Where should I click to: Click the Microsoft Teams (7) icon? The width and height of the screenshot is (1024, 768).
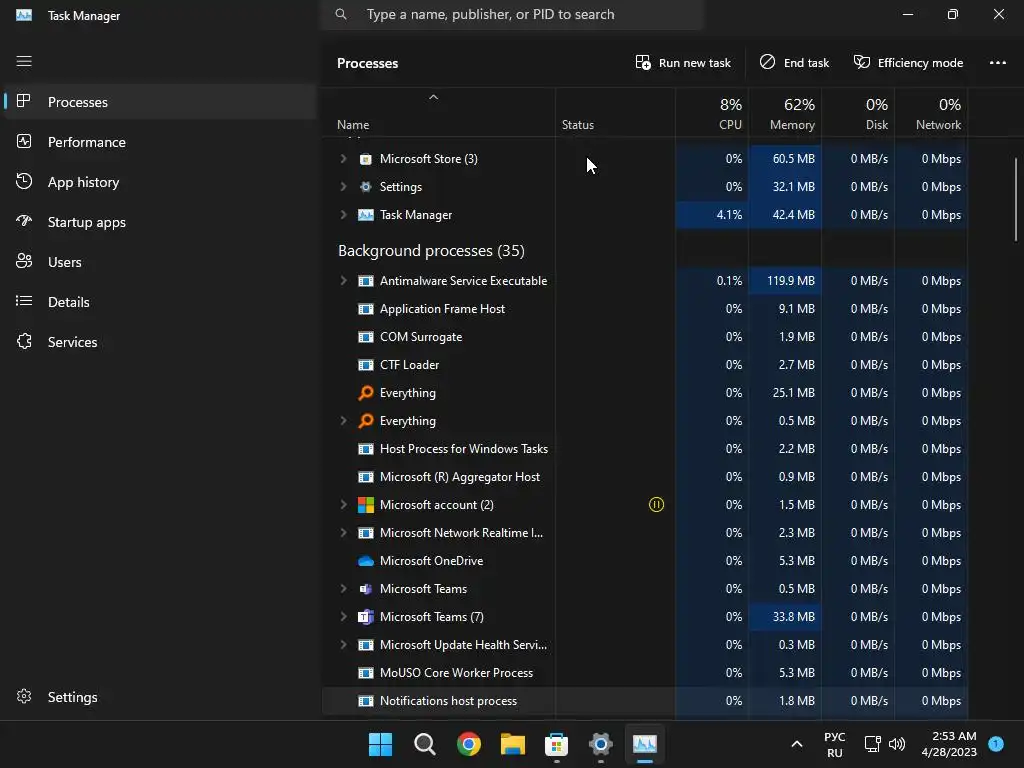click(x=366, y=616)
